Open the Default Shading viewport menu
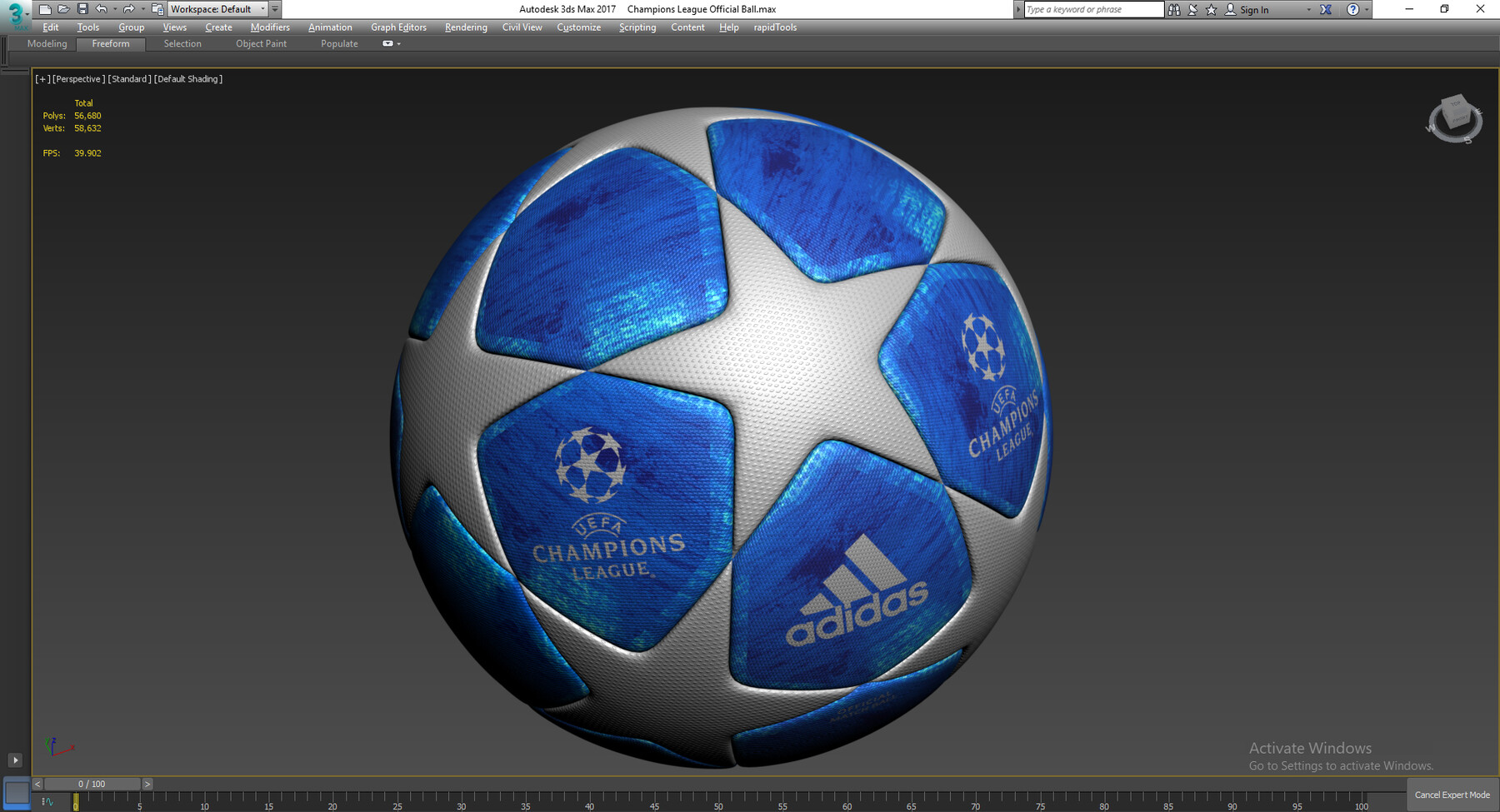The image size is (1500, 812). [188, 79]
